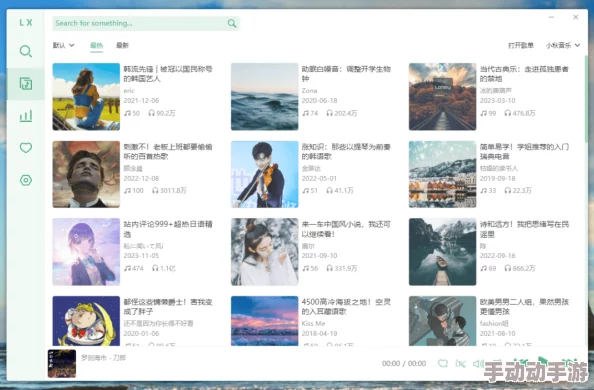Open the Sailor Moon cat cover of 都怪这些慵懒爵士
The height and width of the screenshot is (390, 594).
click(86, 321)
